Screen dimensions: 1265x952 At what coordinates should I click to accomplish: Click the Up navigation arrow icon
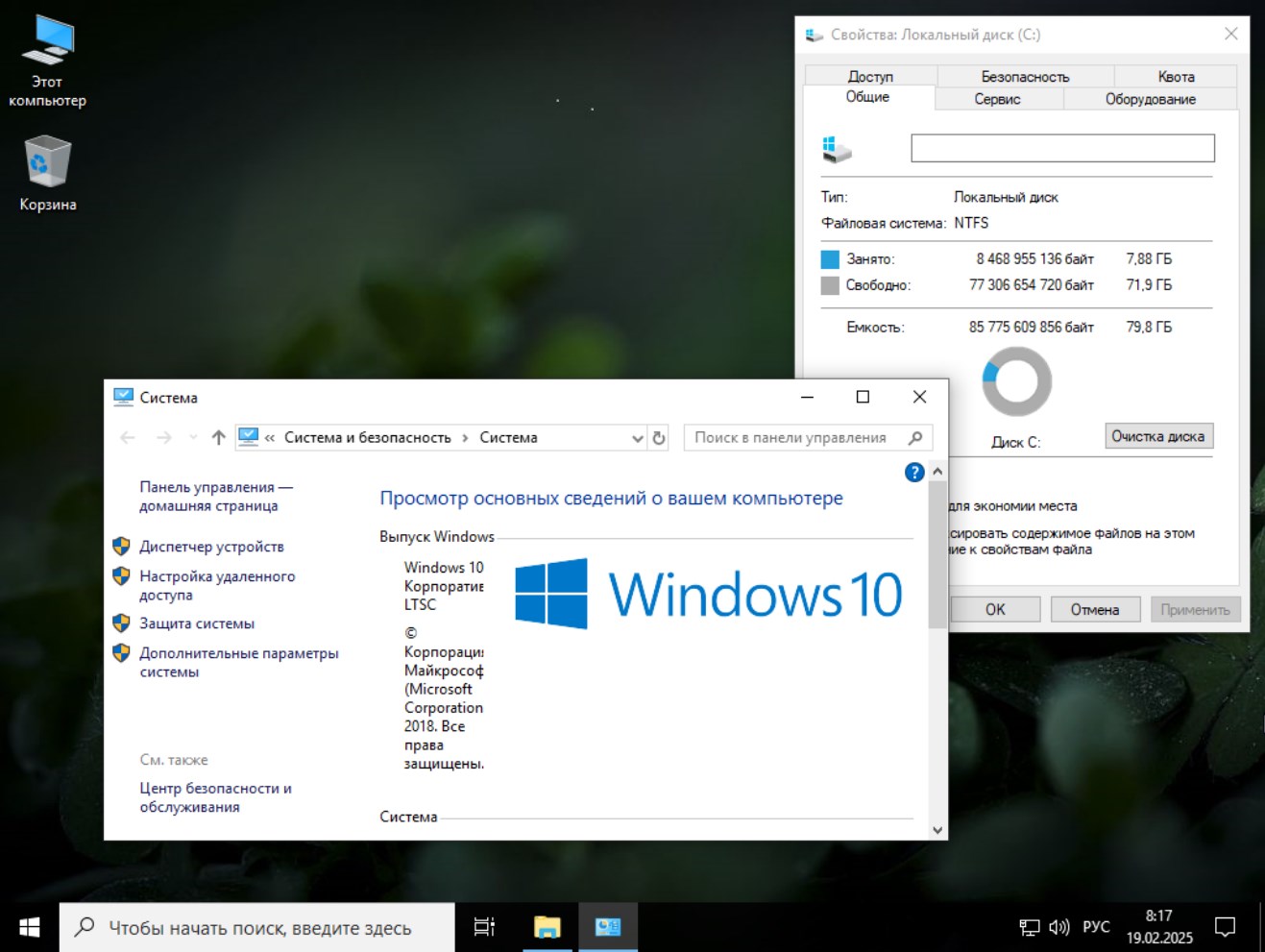click(x=216, y=437)
